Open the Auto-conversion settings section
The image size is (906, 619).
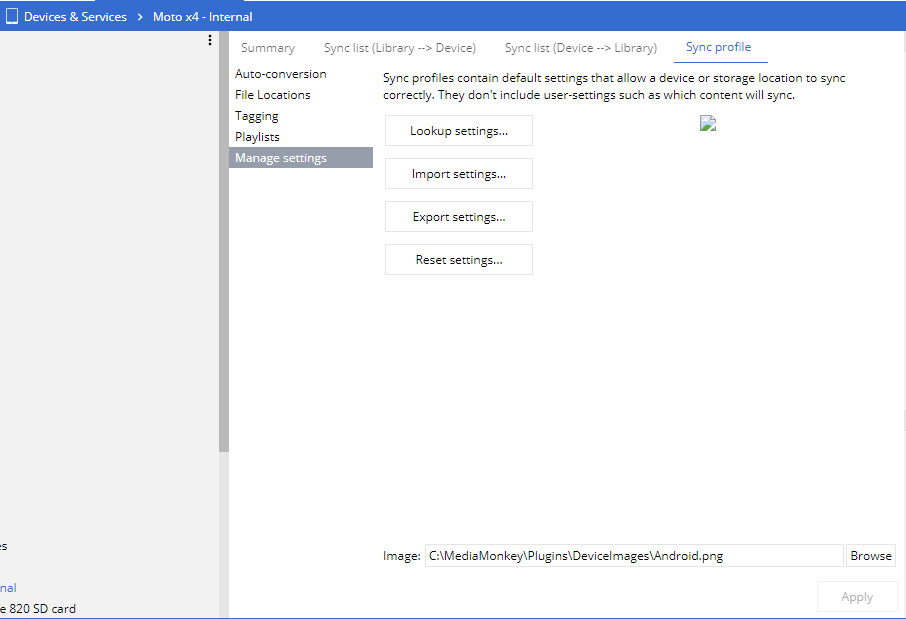click(280, 74)
